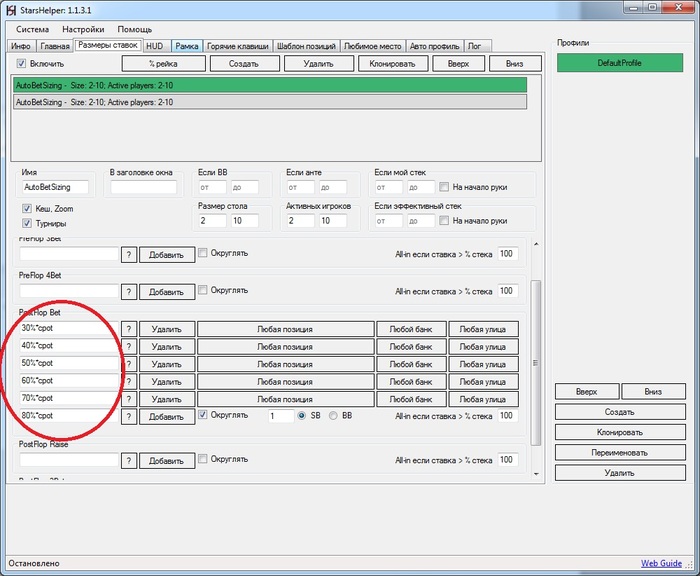Viewport: 700px width, 576px height.
Task: Open Любая улица selector for 70%*cpot
Action: click(483, 399)
